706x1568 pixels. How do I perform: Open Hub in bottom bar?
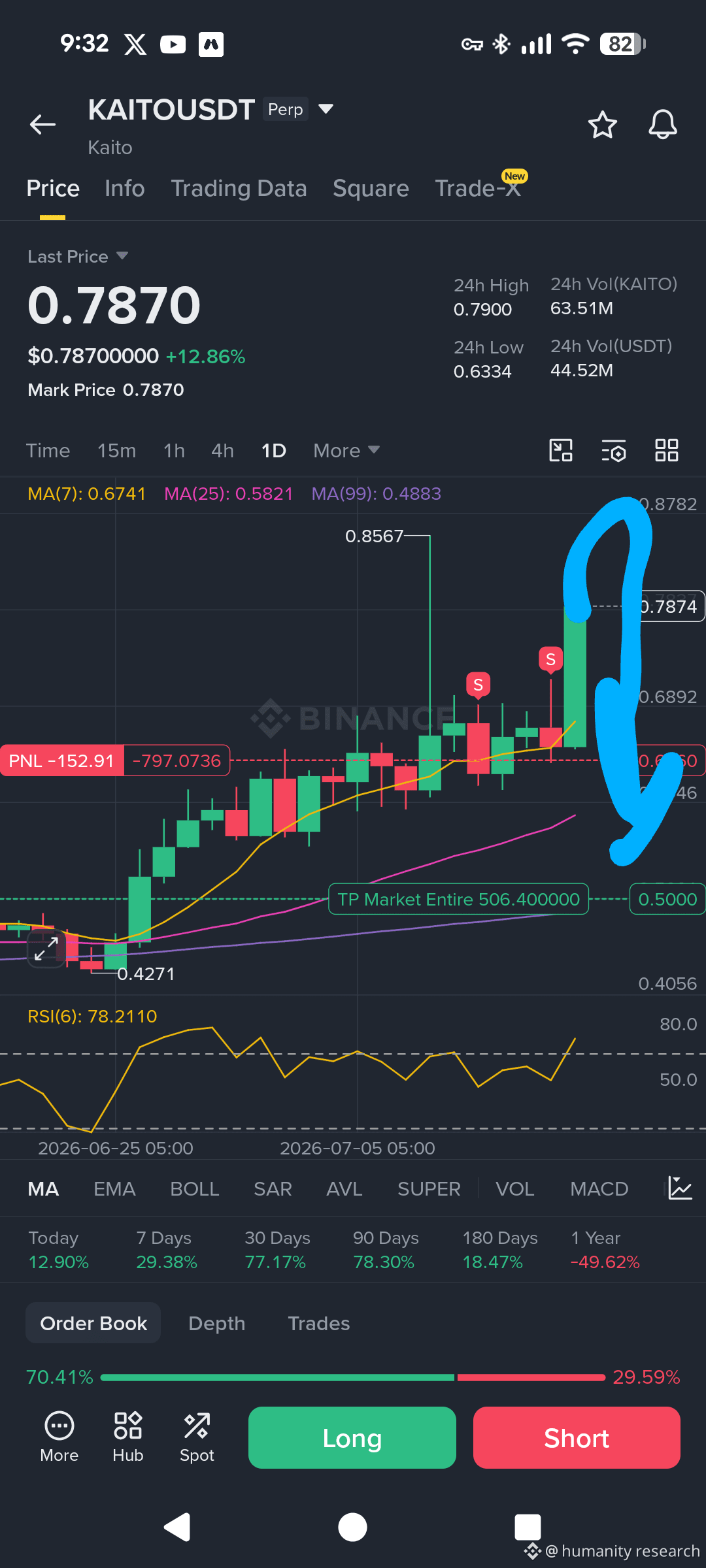coord(127,1437)
